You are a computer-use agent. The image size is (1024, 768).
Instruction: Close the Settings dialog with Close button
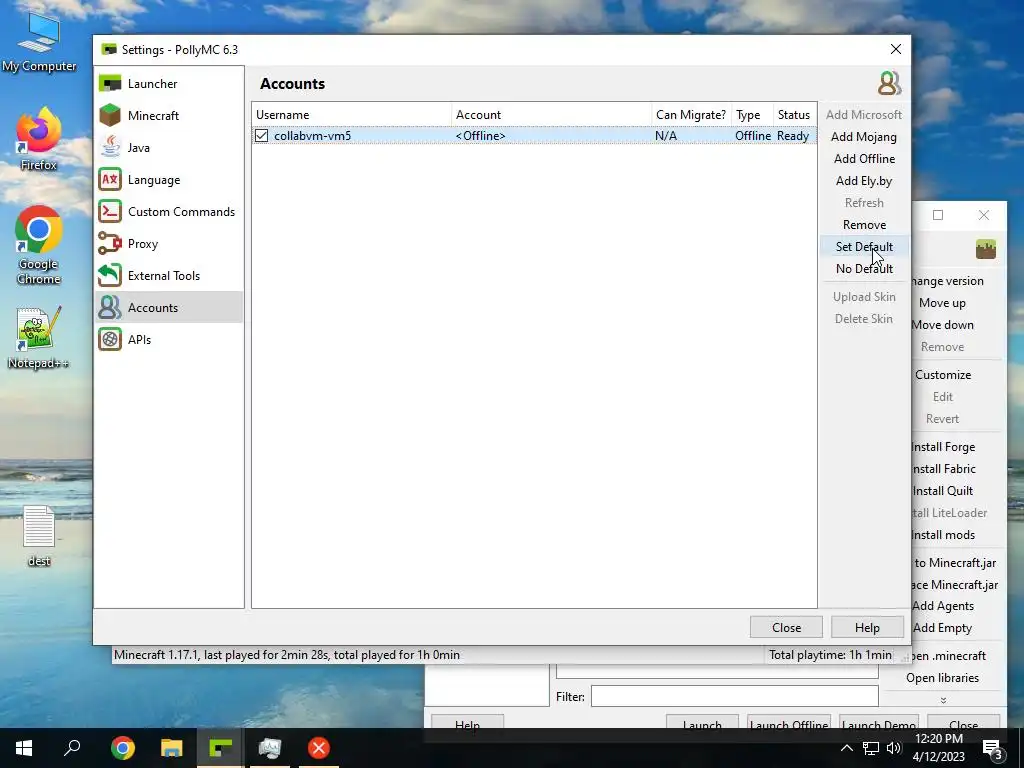786,628
